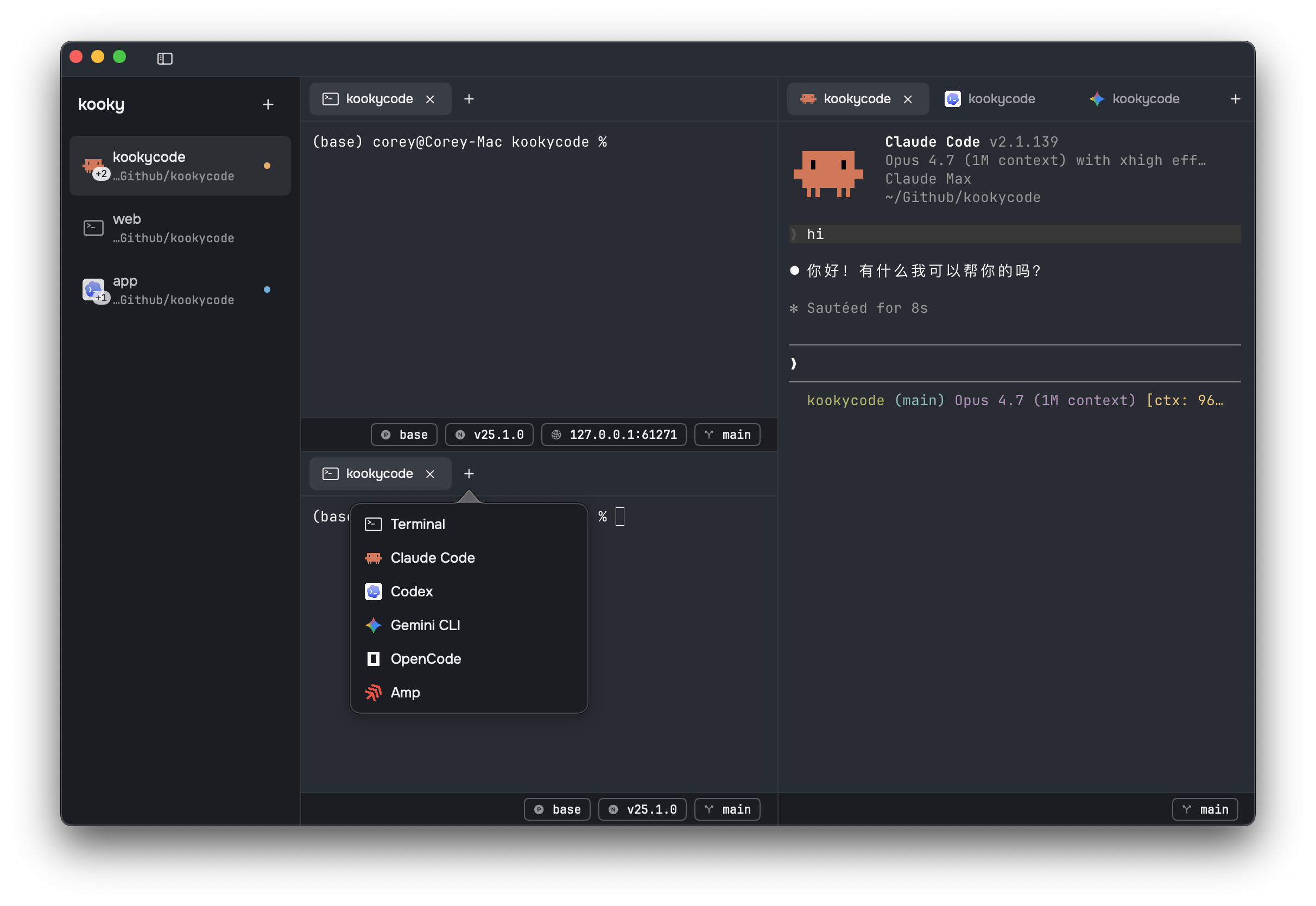Click the Codex icon on app workspace

tap(93, 290)
